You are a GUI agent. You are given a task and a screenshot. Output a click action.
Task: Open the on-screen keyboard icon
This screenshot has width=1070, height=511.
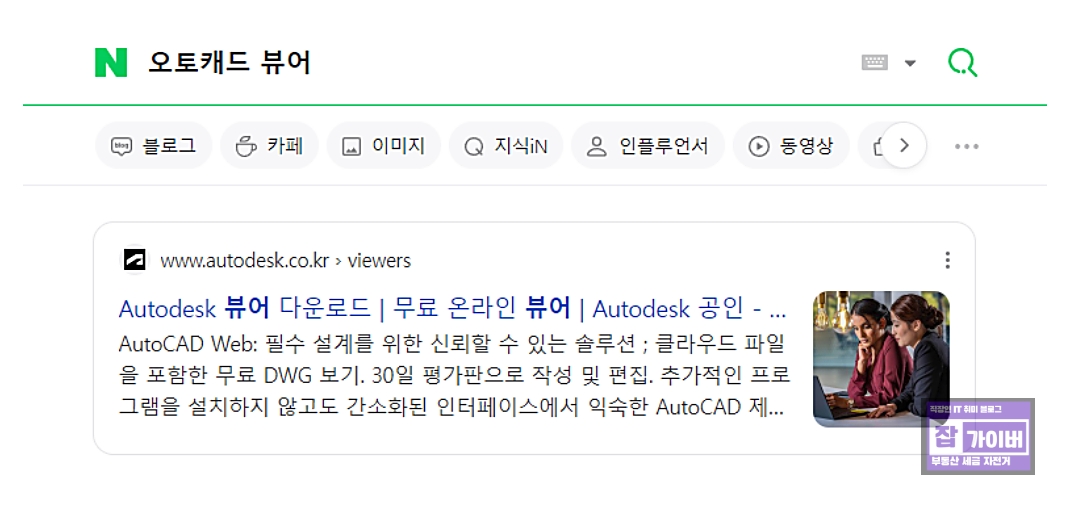[874, 63]
